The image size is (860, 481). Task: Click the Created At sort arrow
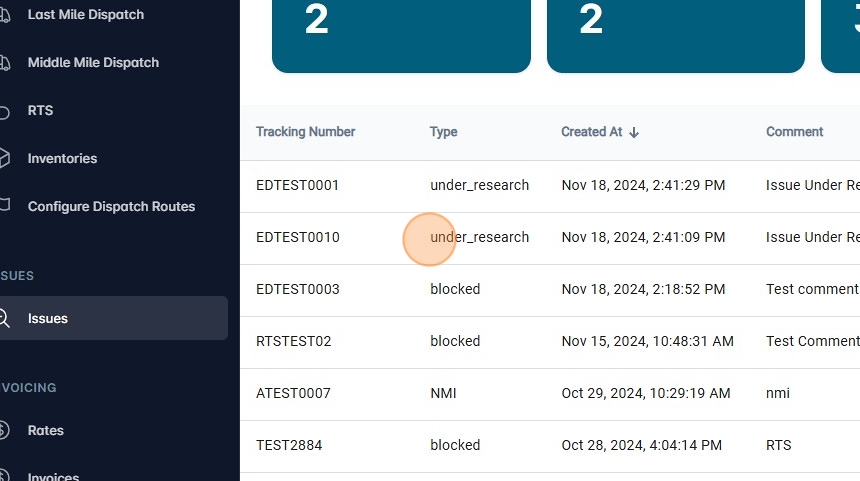point(634,132)
